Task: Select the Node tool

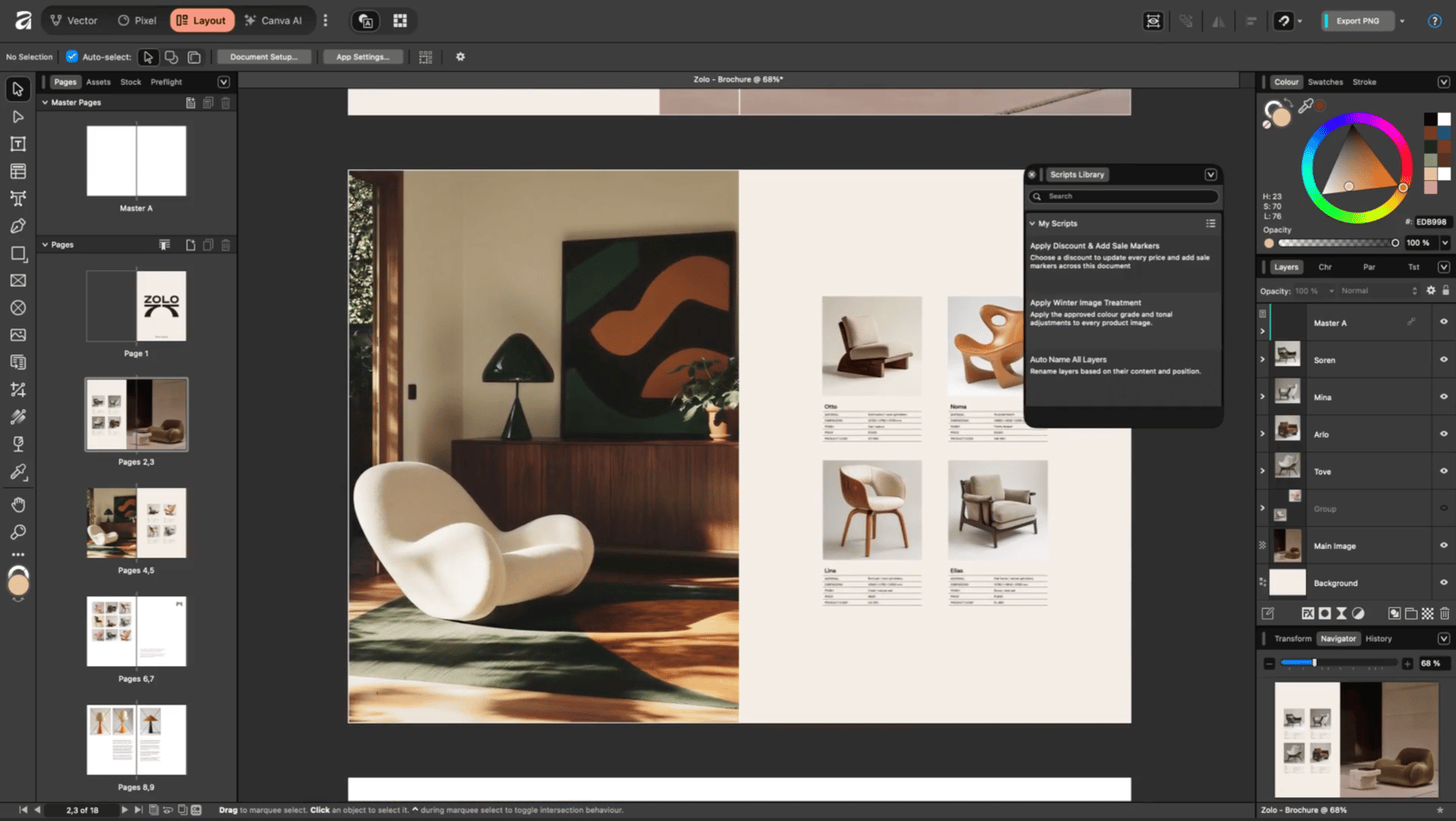Action: [17, 117]
